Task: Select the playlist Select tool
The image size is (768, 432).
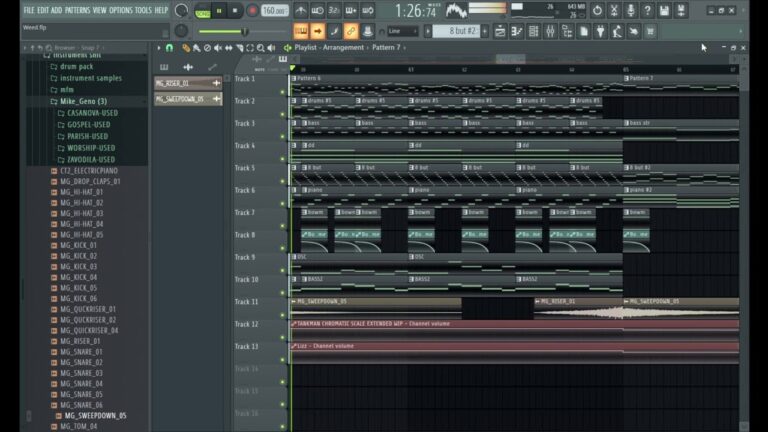Action: click(x=250, y=48)
